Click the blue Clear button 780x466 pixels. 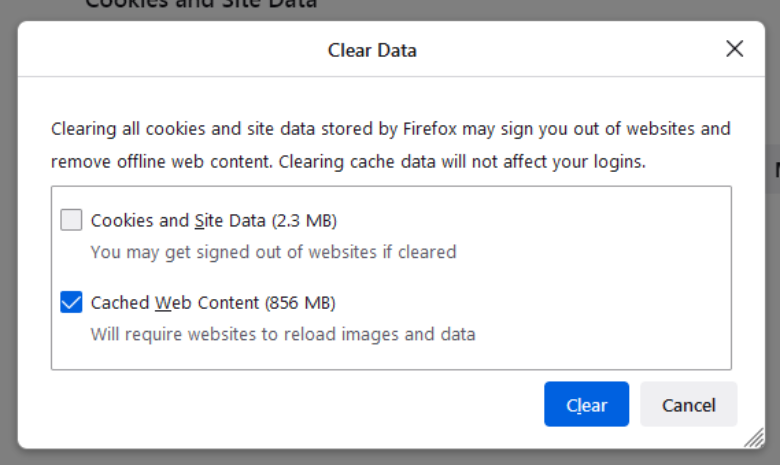586,404
